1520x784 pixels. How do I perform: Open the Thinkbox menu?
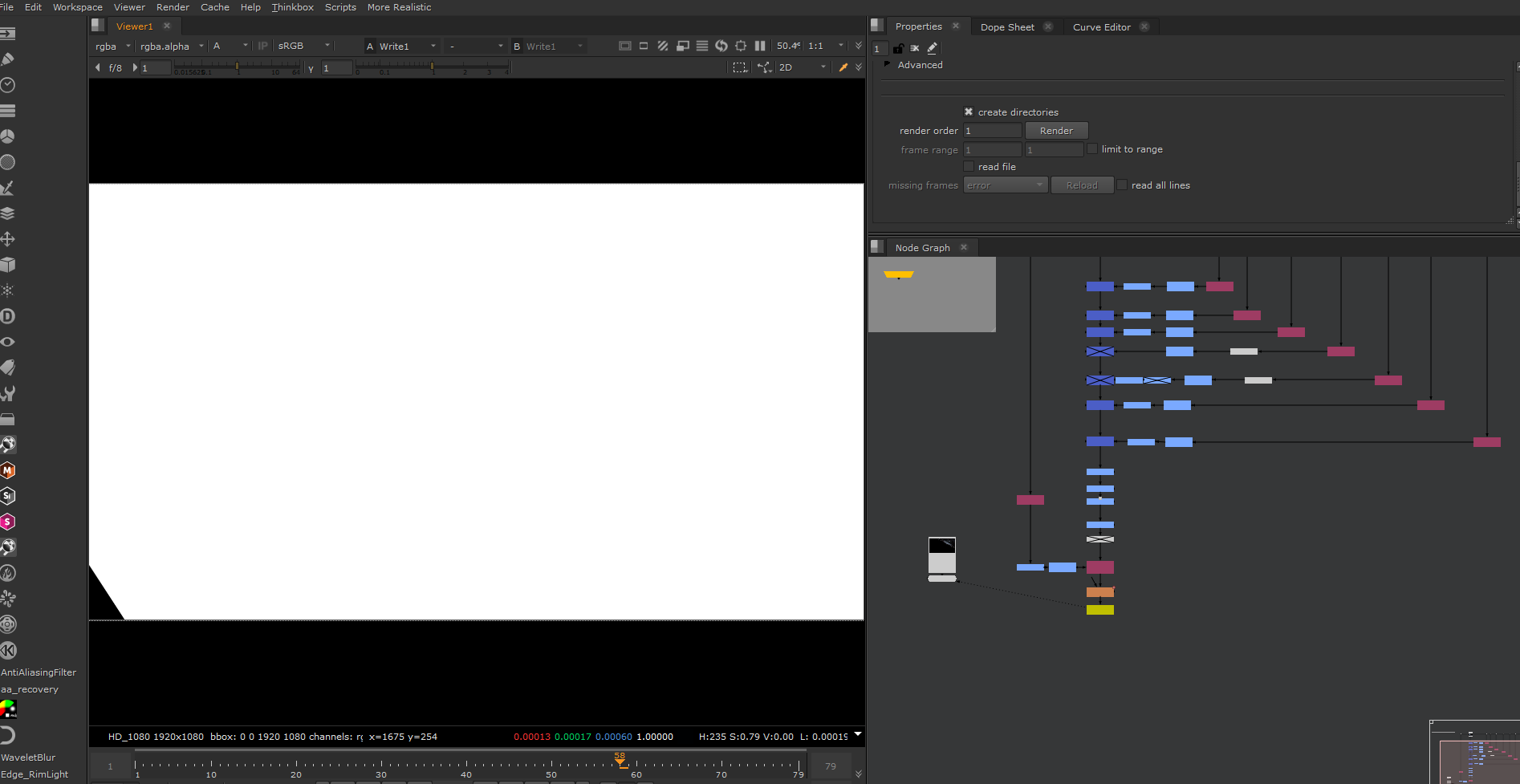[x=292, y=7]
